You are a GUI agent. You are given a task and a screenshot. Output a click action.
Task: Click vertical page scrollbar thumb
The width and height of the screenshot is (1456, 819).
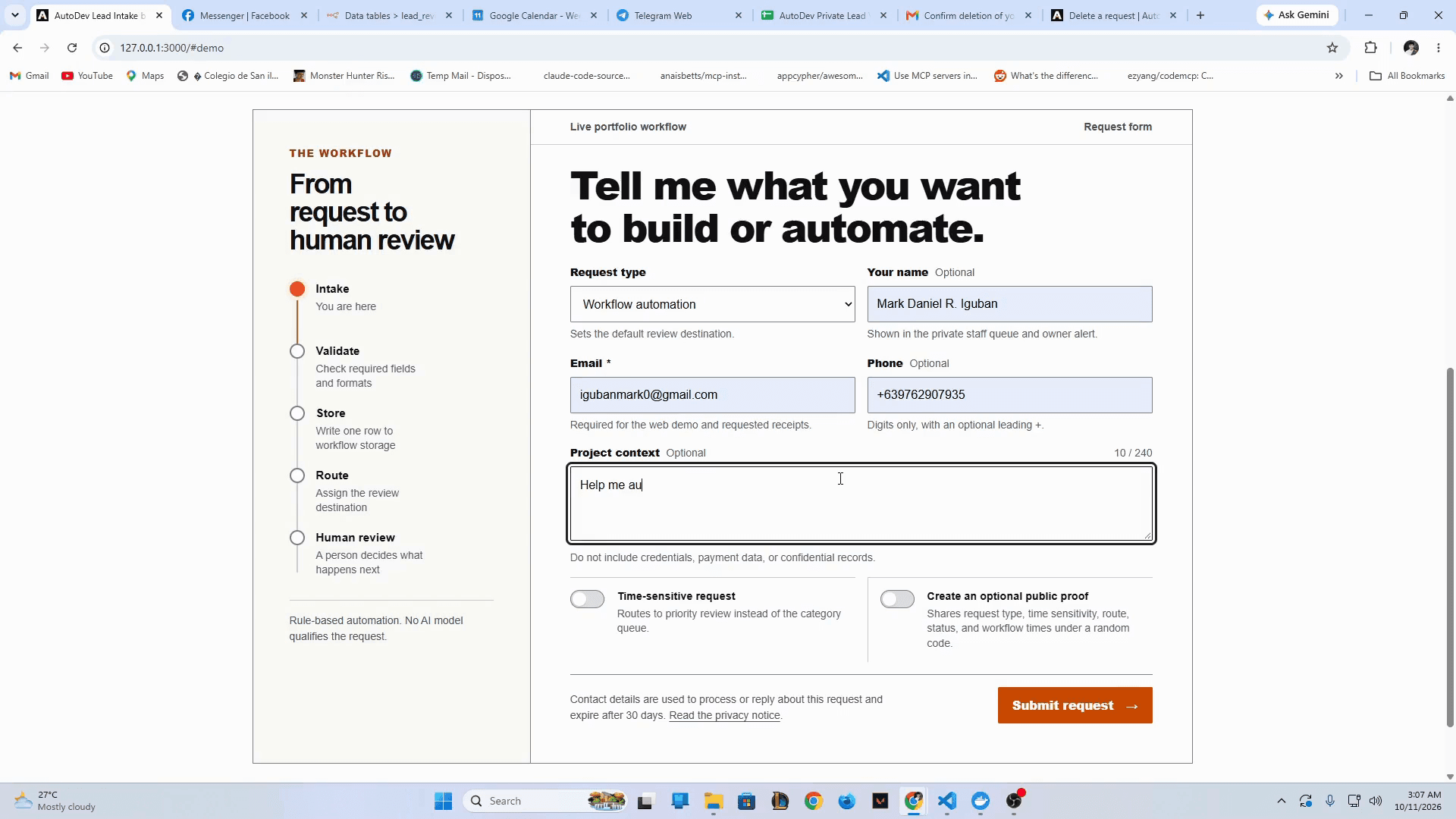pos(1450,546)
